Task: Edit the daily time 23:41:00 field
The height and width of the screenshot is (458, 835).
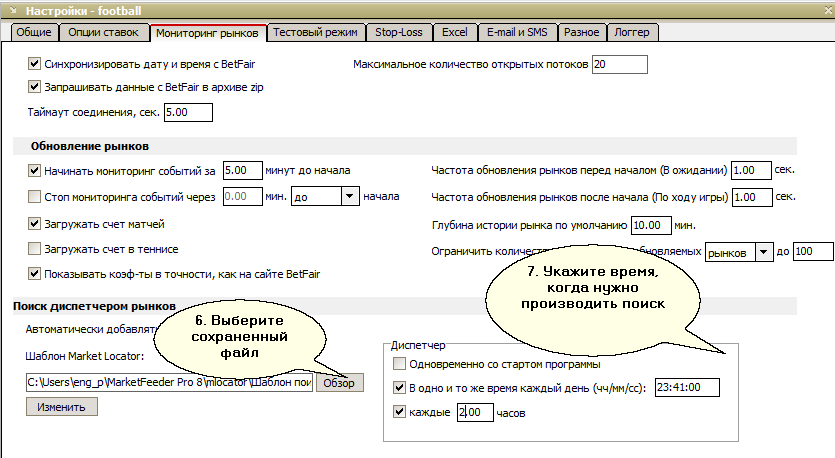Action: 687,387
